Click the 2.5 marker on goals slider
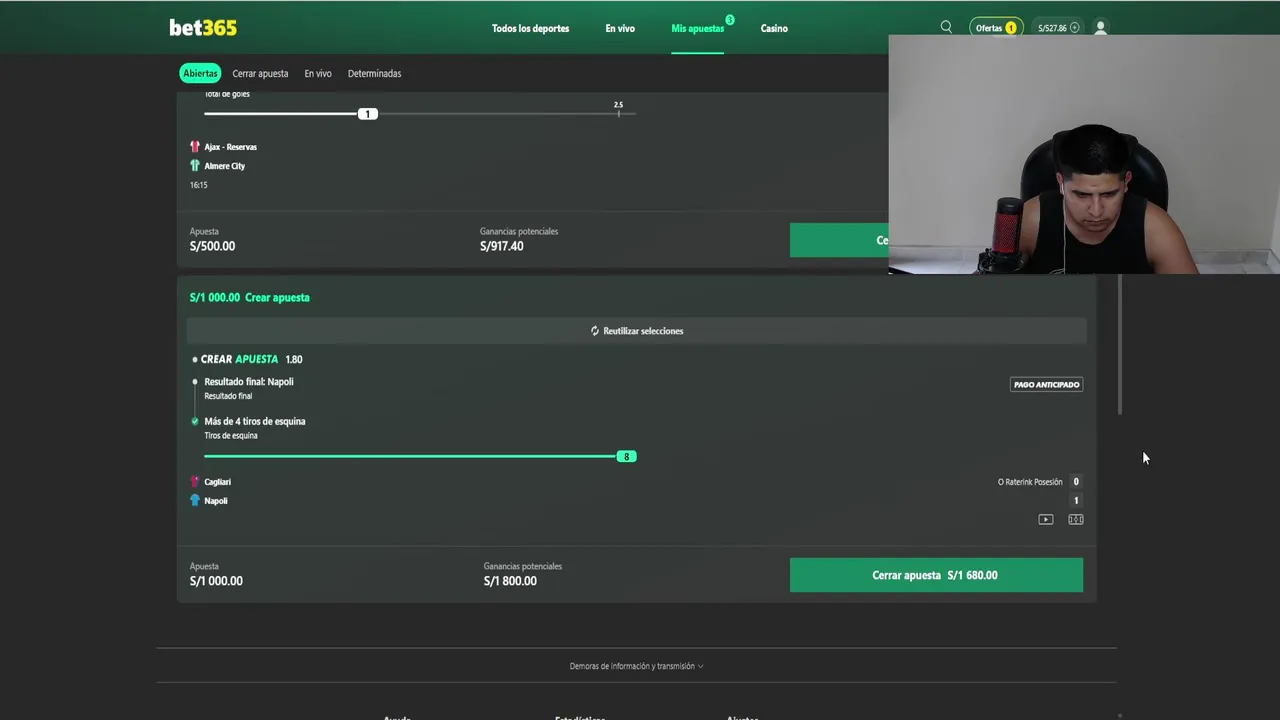 pos(618,105)
